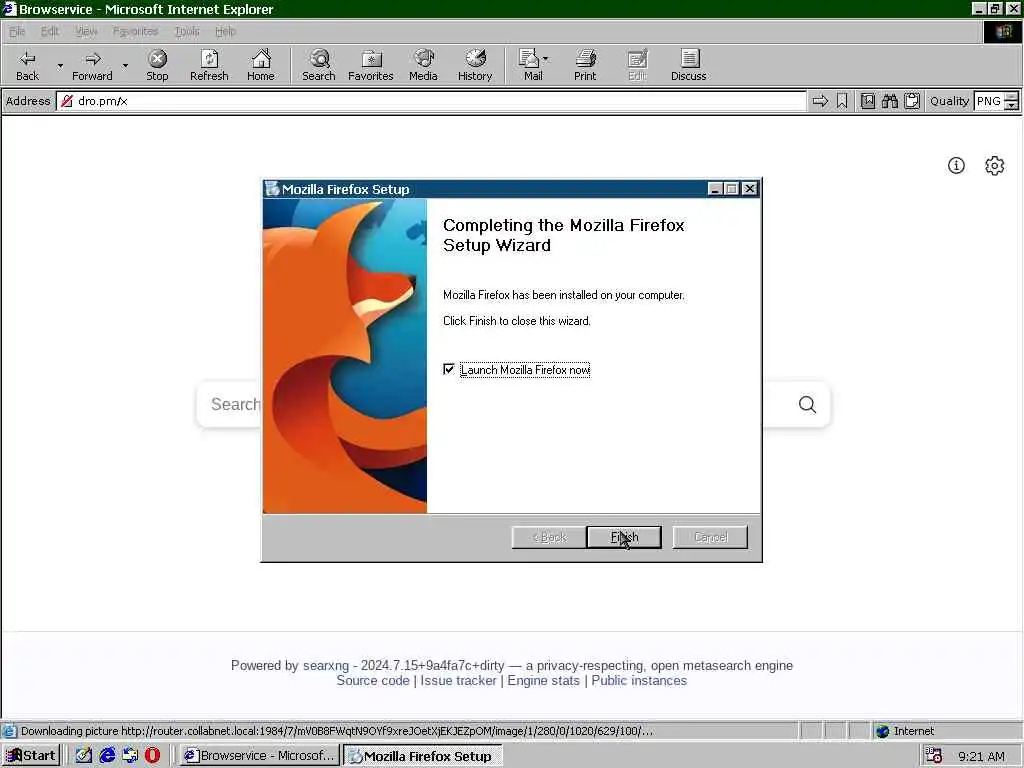Image resolution: width=1024 pixels, height=768 pixels.
Task: Click the Go arrow beside address bar
Action: tap(820, 101)
